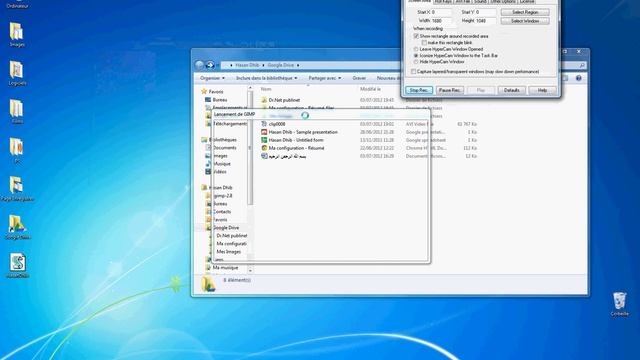Select Musique under Bibliothèques

222,164
